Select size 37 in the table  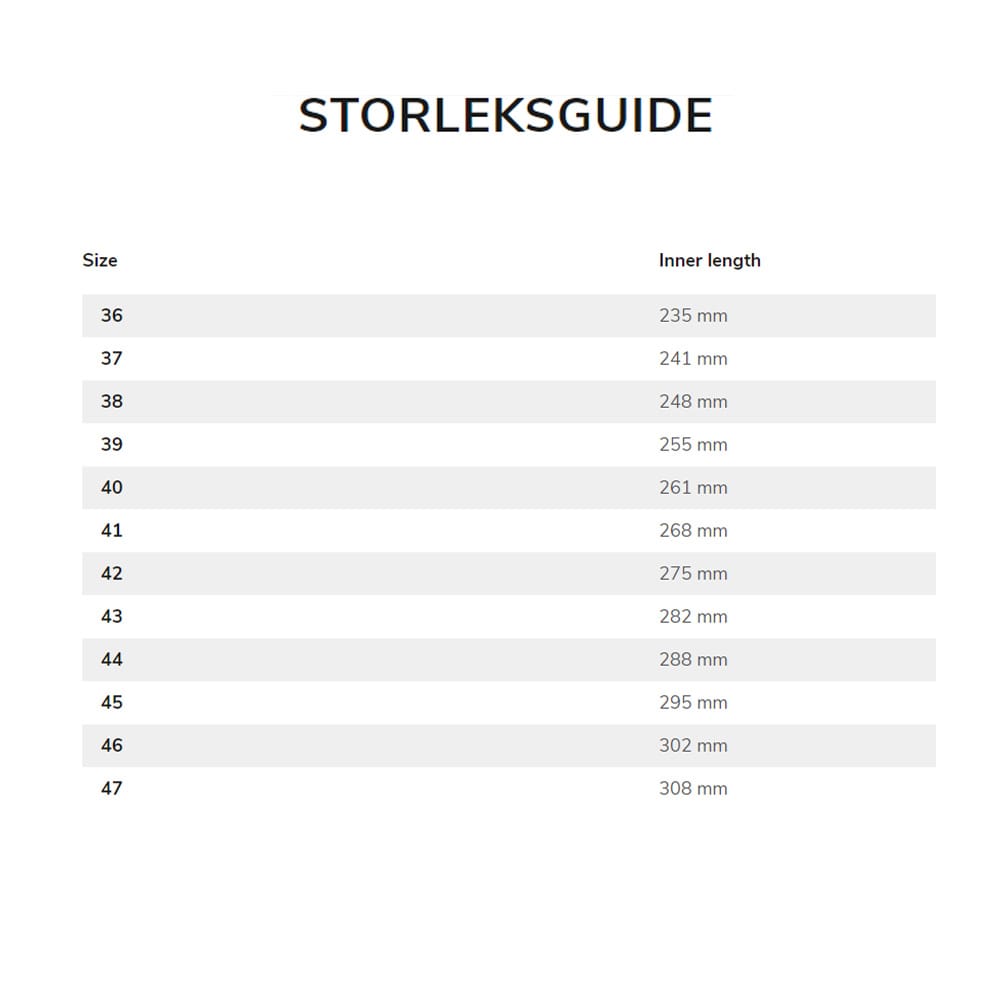112,358
